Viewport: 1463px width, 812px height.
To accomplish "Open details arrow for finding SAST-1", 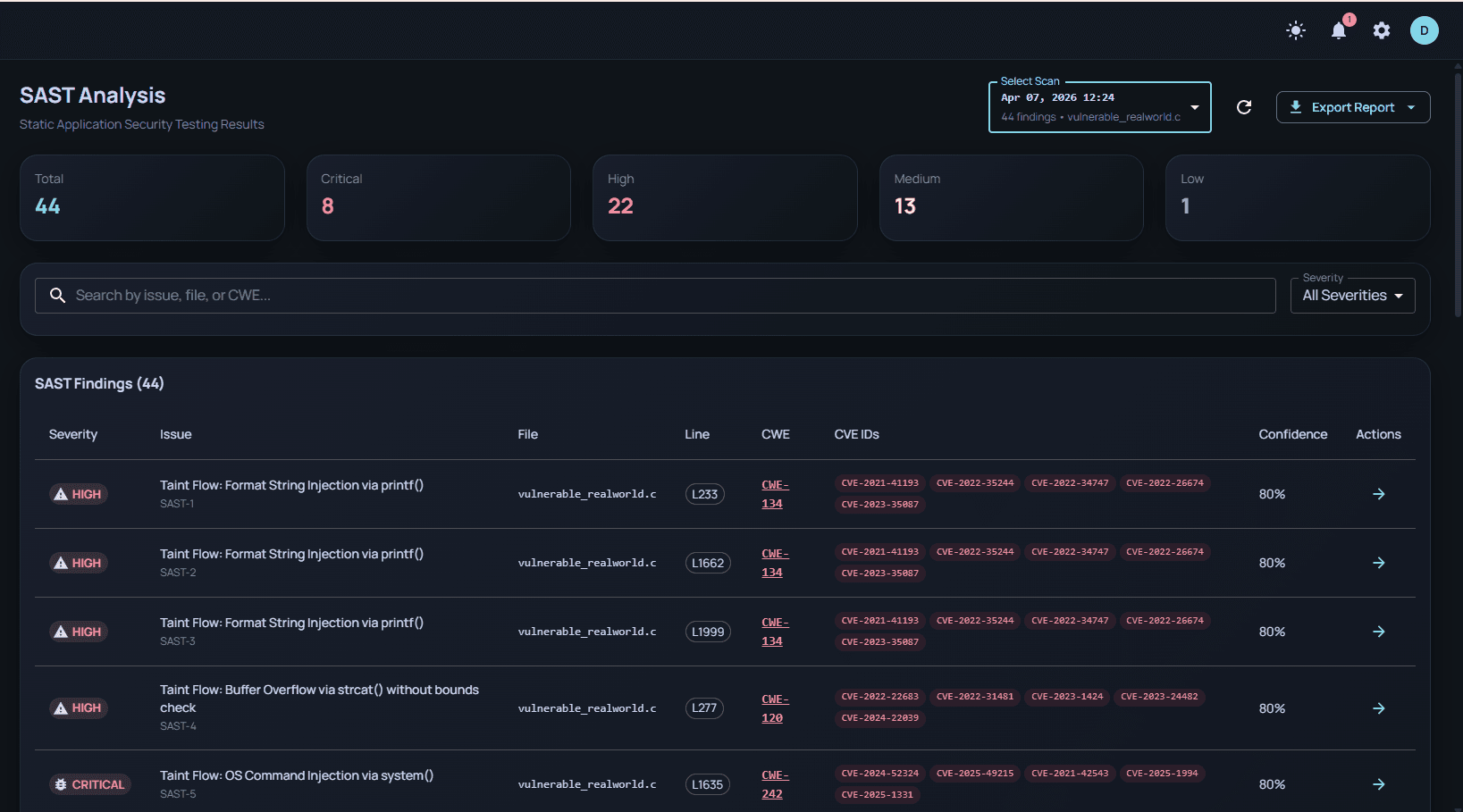I will pos(1378,493).
